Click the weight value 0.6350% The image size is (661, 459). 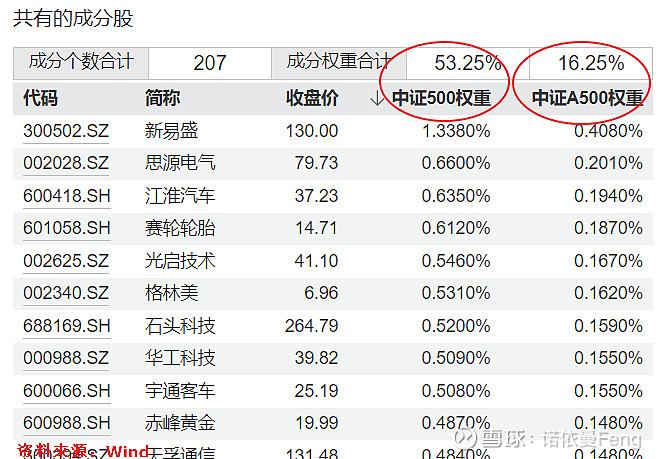(456, 196)
